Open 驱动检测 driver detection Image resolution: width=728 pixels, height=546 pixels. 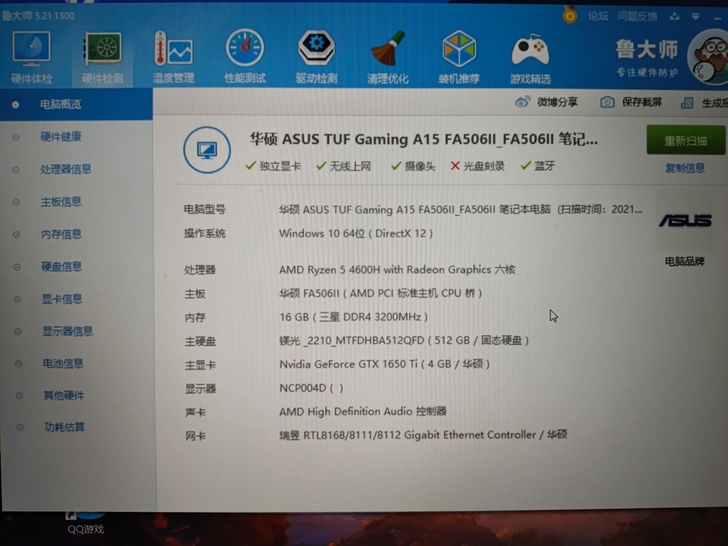click(x=316, y=58)
